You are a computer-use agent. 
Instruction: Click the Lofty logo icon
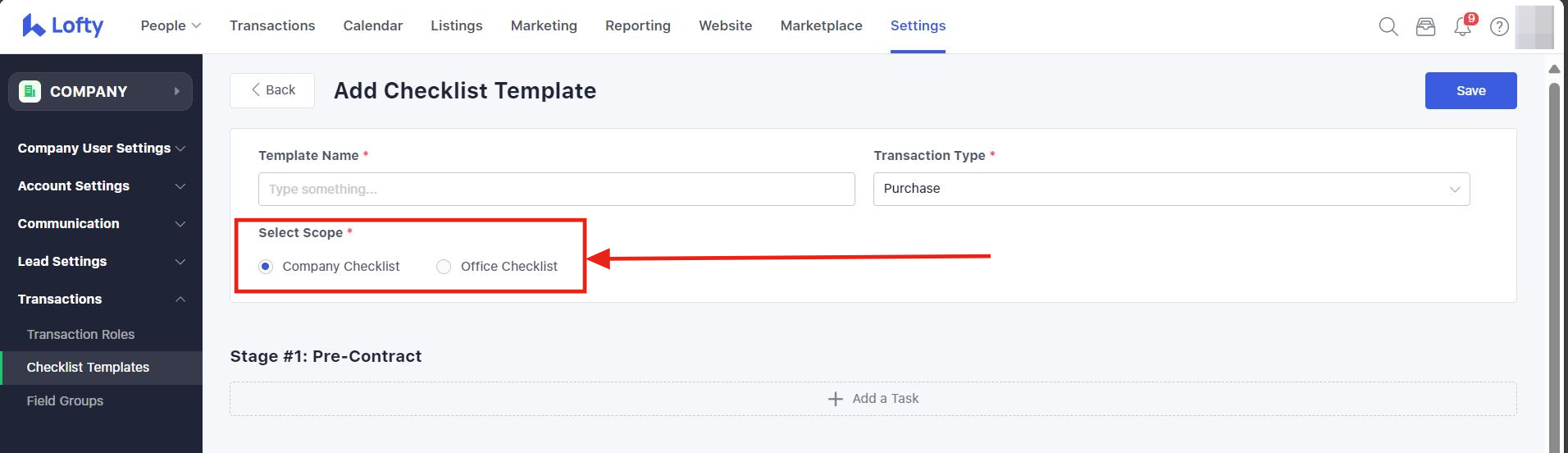33,25
